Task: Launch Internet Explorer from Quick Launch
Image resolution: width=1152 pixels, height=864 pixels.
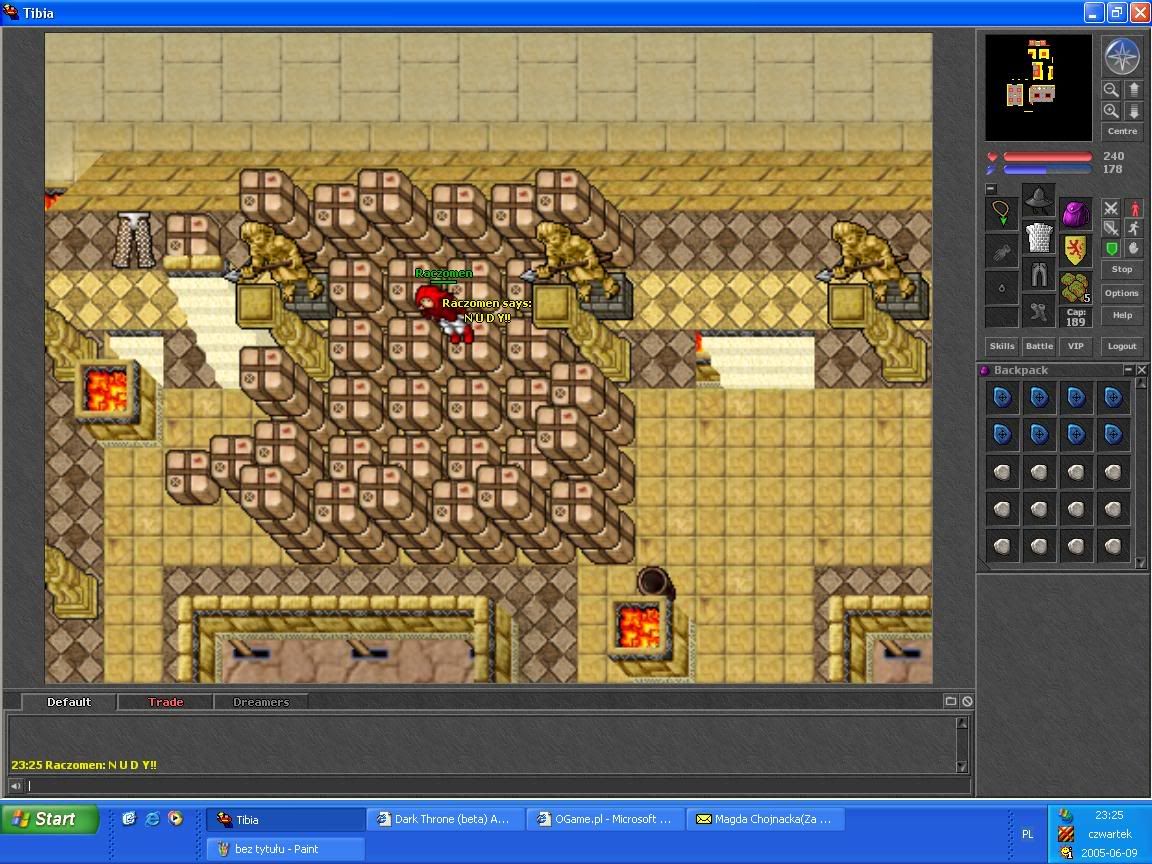Action: [152, 818]
